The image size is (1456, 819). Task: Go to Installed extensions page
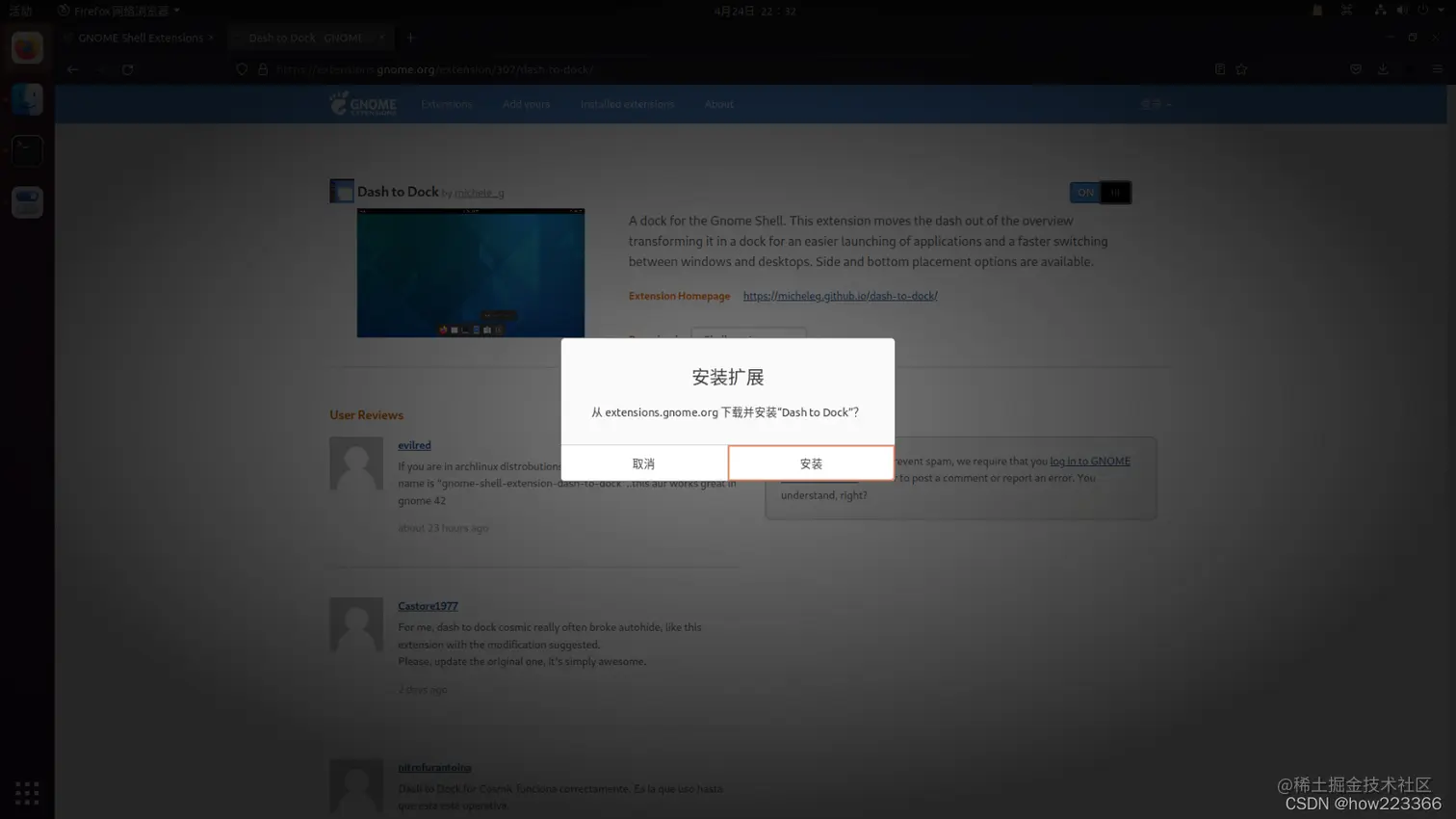[x=627, y=104]
